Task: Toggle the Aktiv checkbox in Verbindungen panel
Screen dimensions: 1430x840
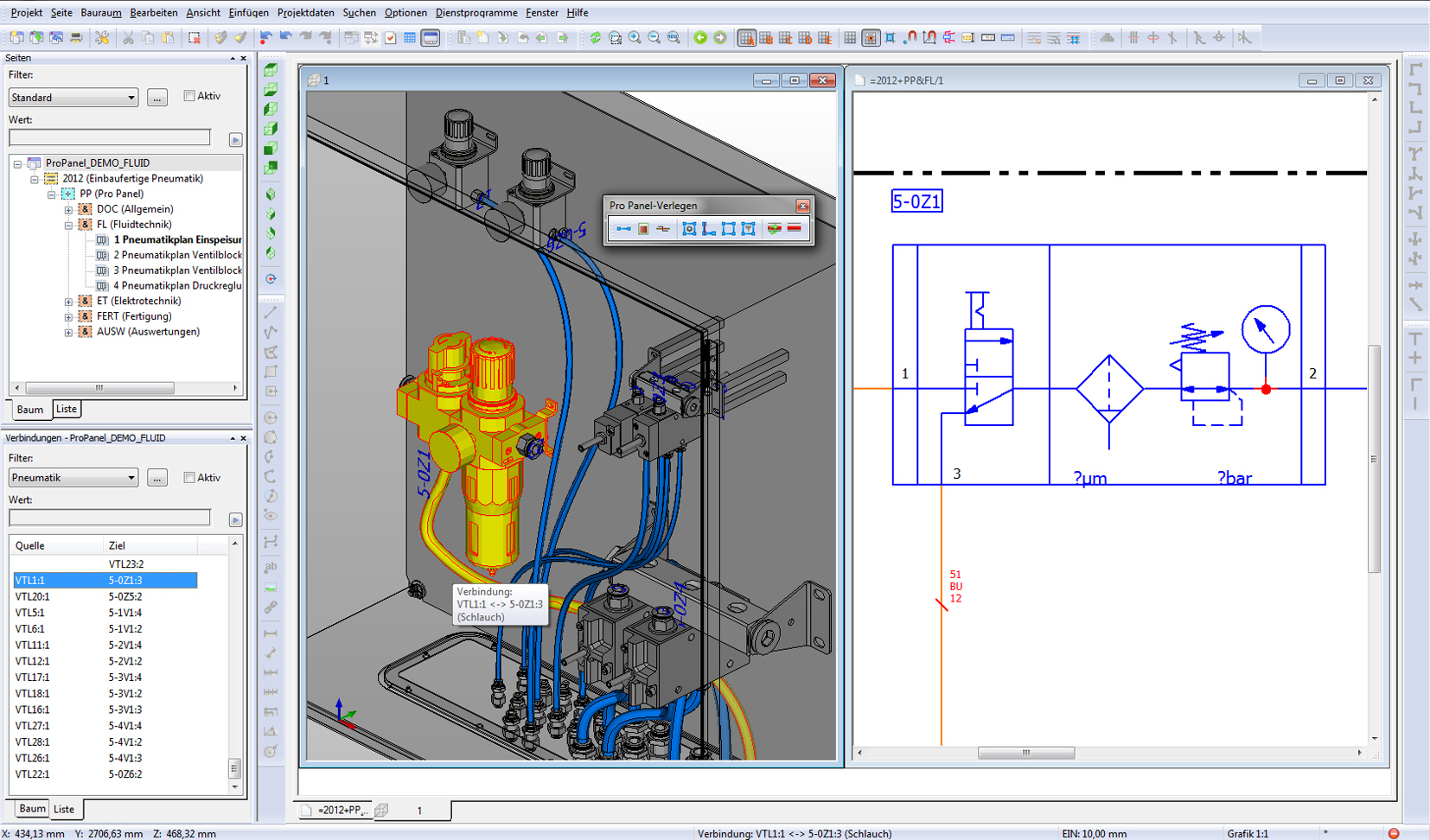Action: click(x=189, y=478)
